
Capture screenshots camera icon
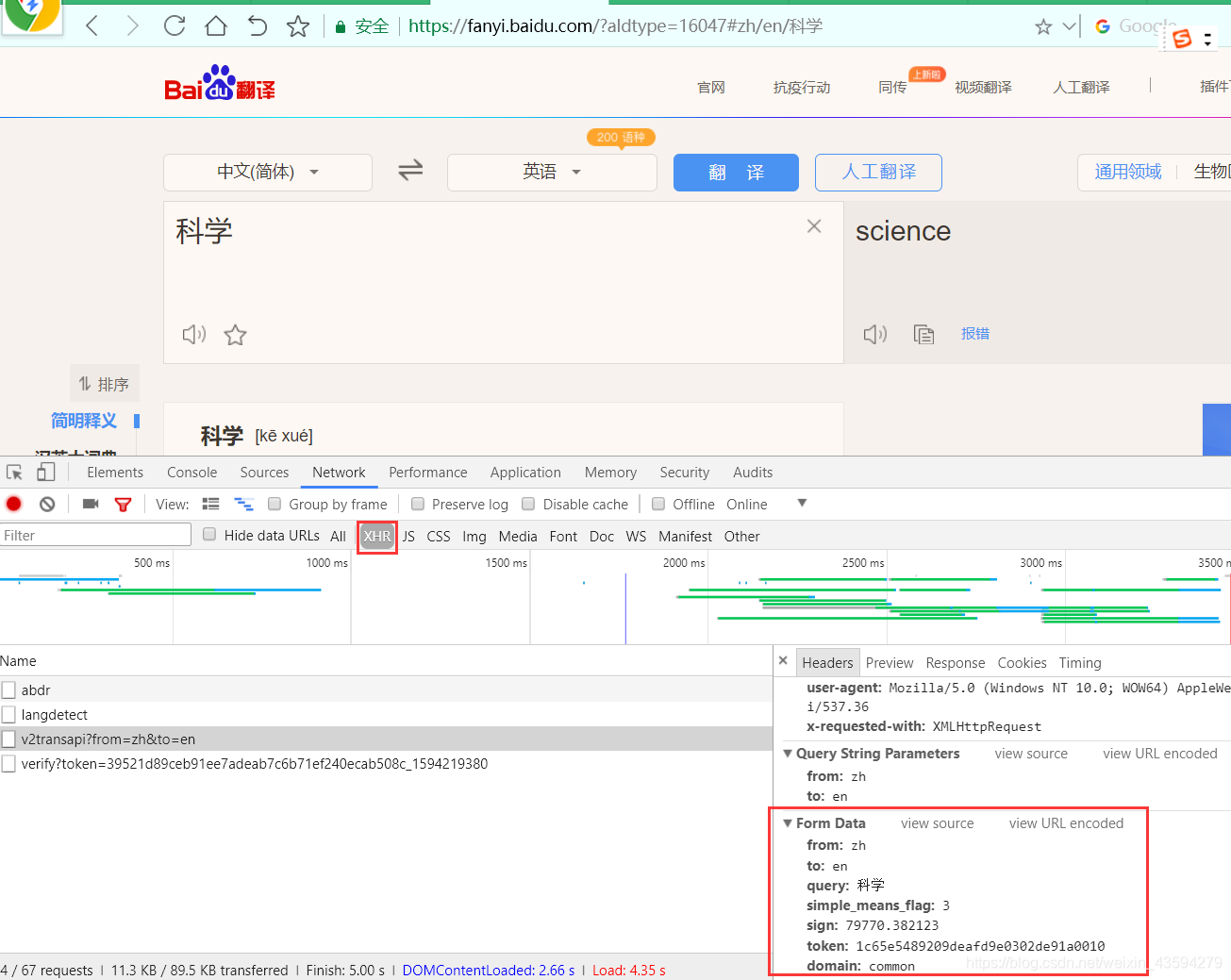tap(91, 504)
